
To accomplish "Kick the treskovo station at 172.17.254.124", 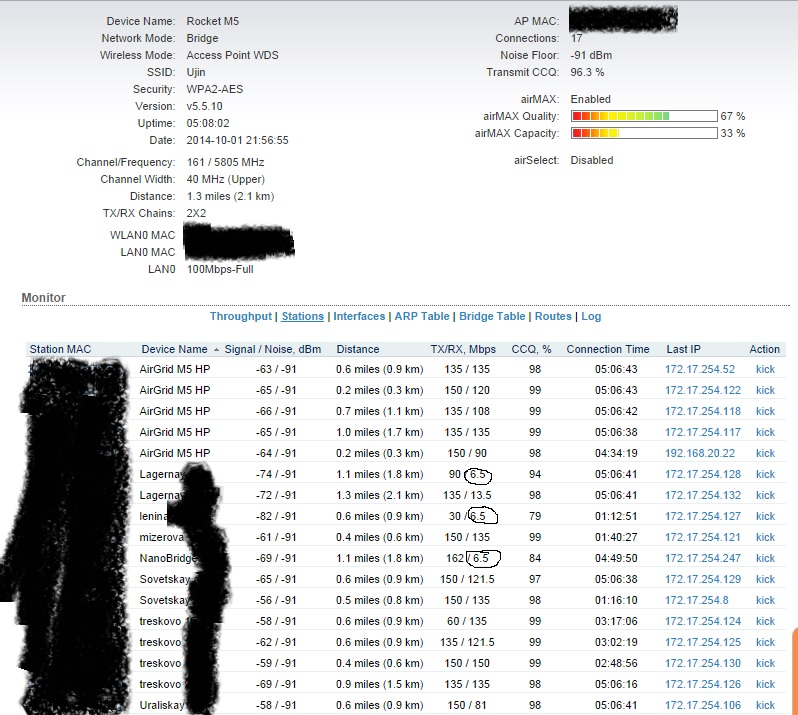I will tap(765, 621).
